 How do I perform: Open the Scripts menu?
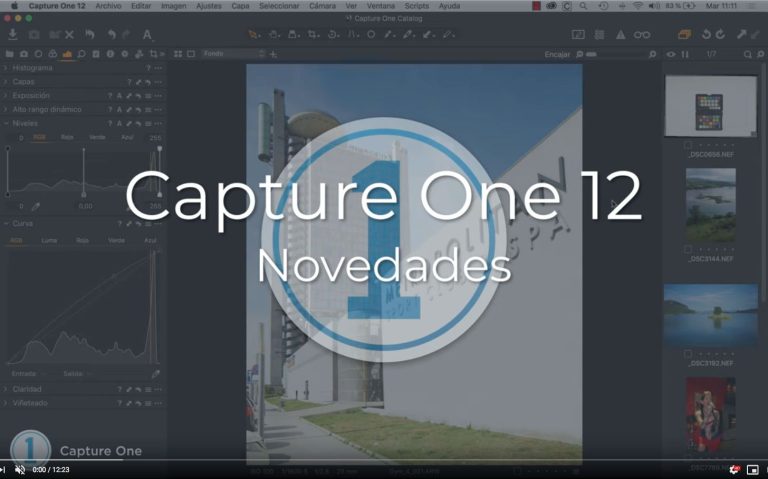pos(416,6)
